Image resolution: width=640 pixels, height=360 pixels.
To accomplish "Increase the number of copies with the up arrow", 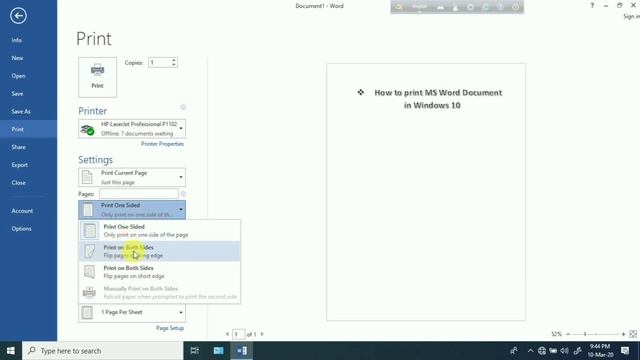I will coord(174,60).
